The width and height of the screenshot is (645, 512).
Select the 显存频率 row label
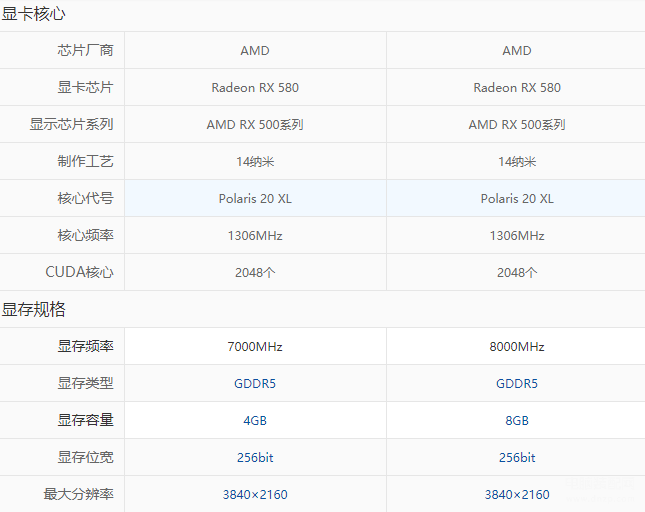pos(85,346)
